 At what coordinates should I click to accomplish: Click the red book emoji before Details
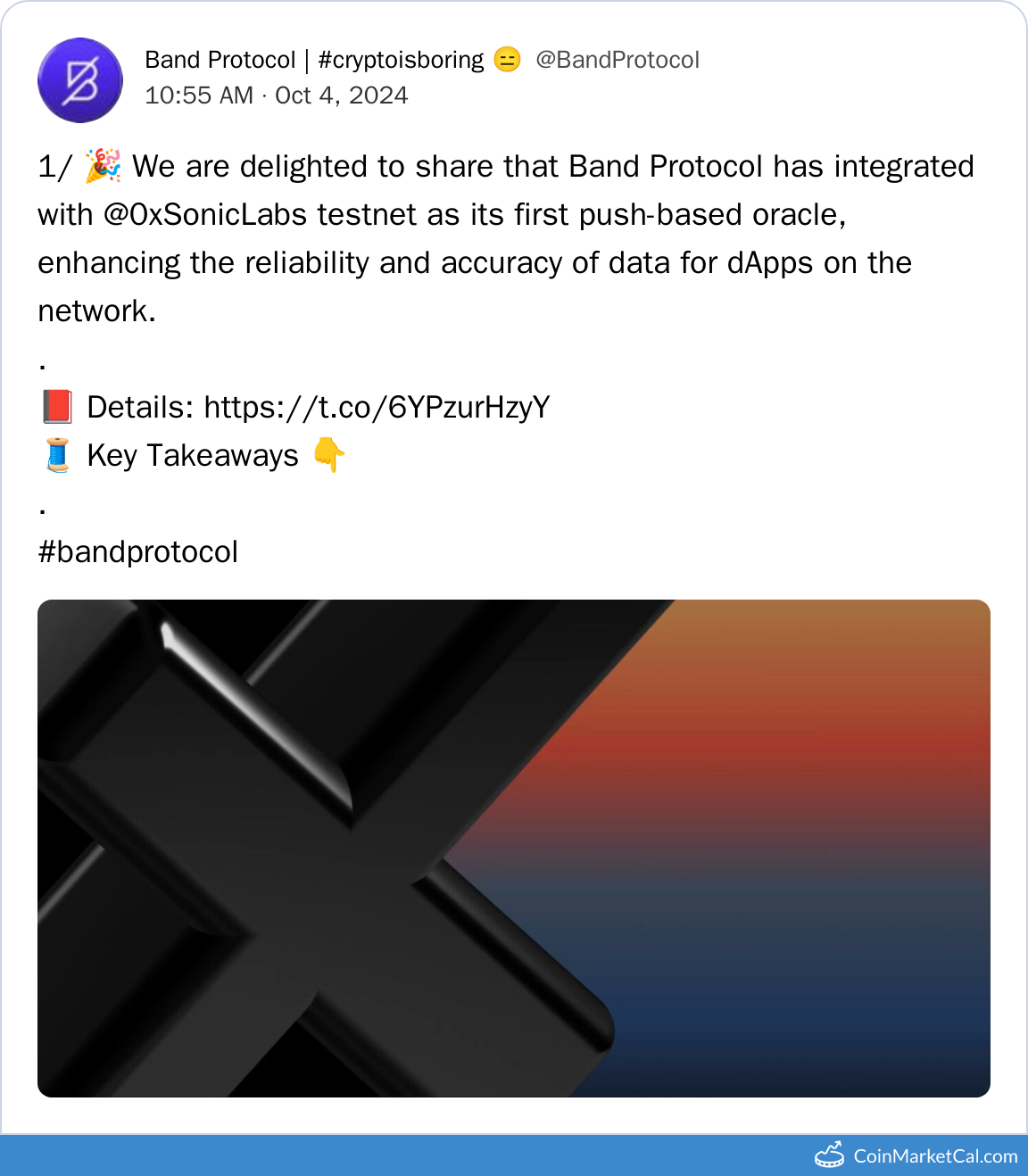point(57,407)
